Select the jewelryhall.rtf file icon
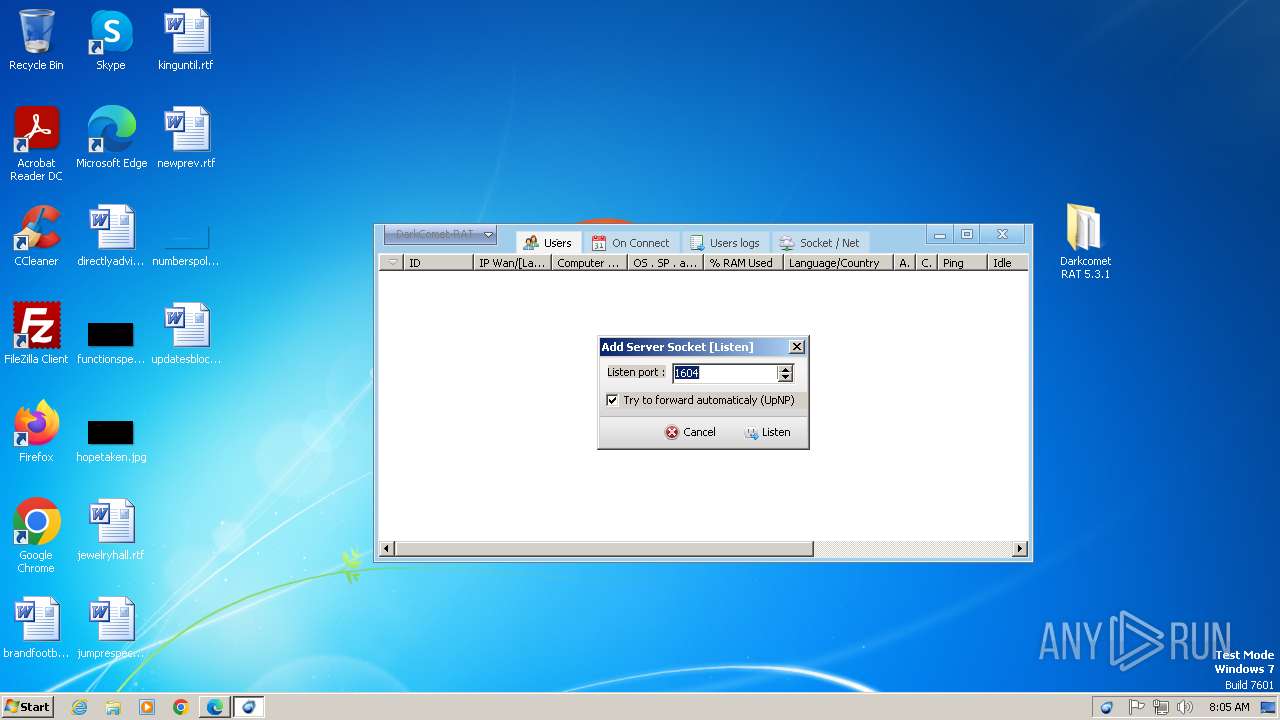This screenshot has width=1280, height=720. (x=111, y=530)
